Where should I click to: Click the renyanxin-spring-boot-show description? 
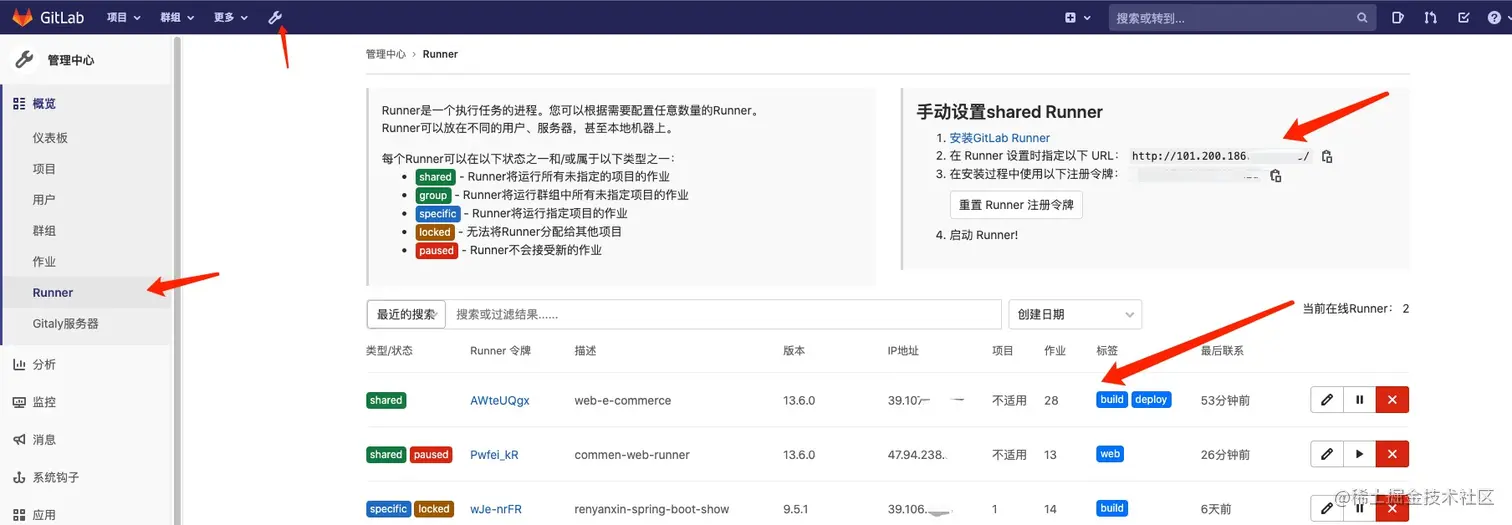click(x=651, y=509)
